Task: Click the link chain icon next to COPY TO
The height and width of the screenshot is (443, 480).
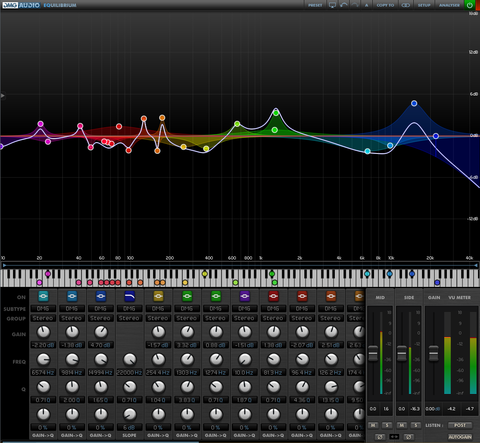Action: coord(406,5)
